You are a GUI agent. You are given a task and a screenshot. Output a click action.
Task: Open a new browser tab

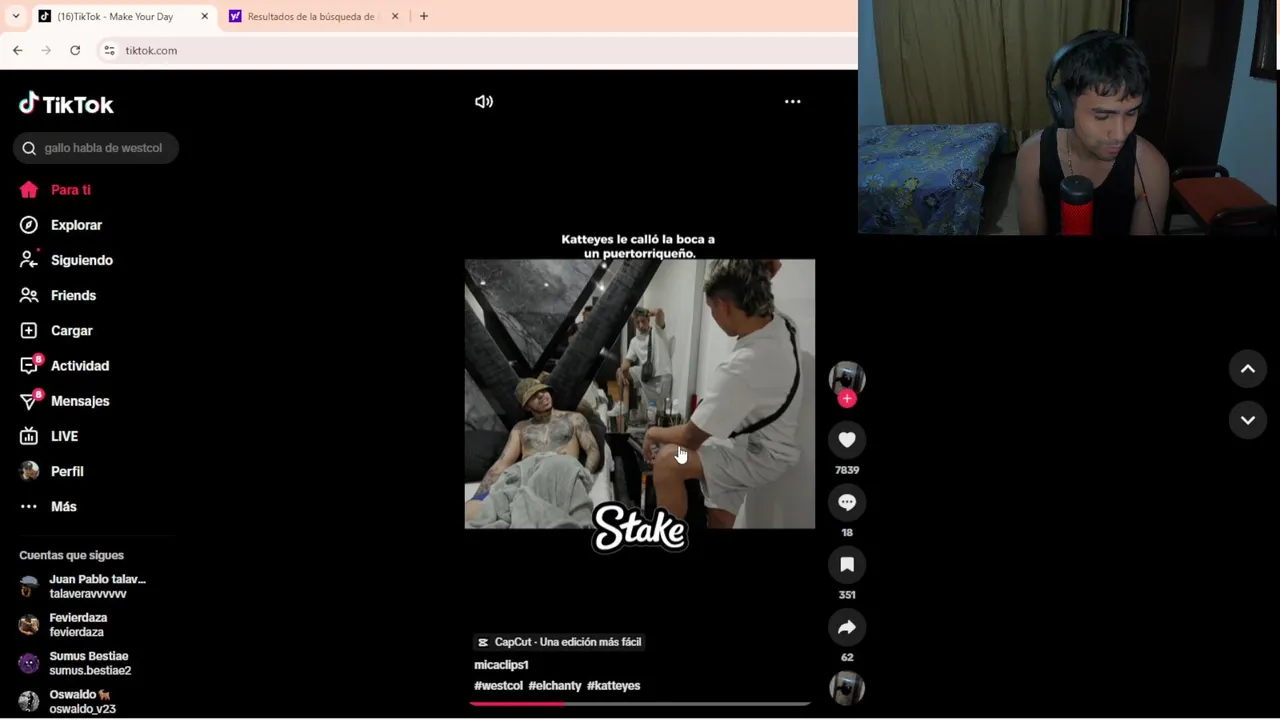point(424,16)
